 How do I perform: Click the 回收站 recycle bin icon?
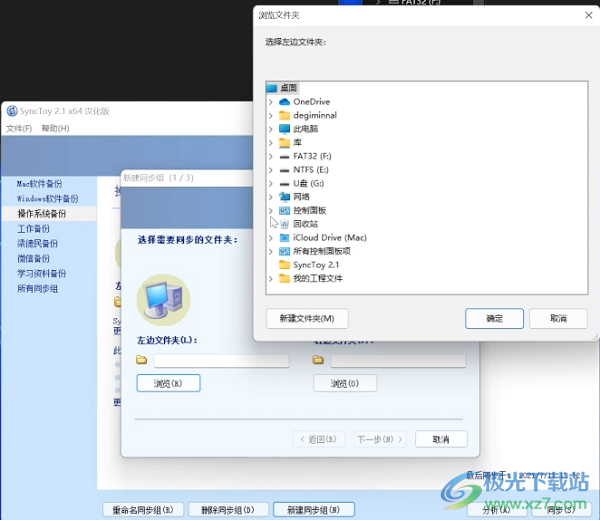click(284, 224)
